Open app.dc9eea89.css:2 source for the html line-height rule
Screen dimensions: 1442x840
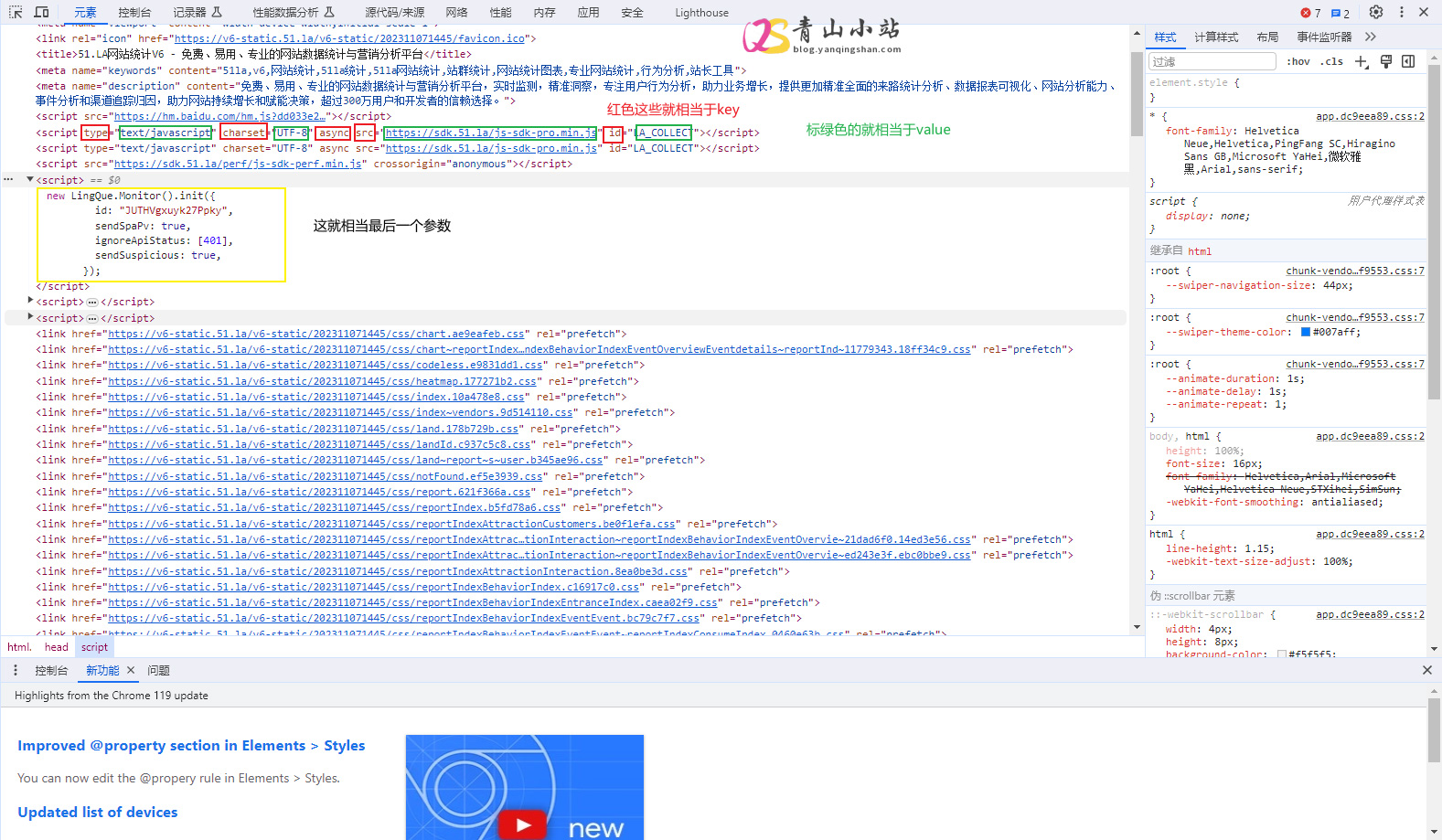coord(1370,535)
